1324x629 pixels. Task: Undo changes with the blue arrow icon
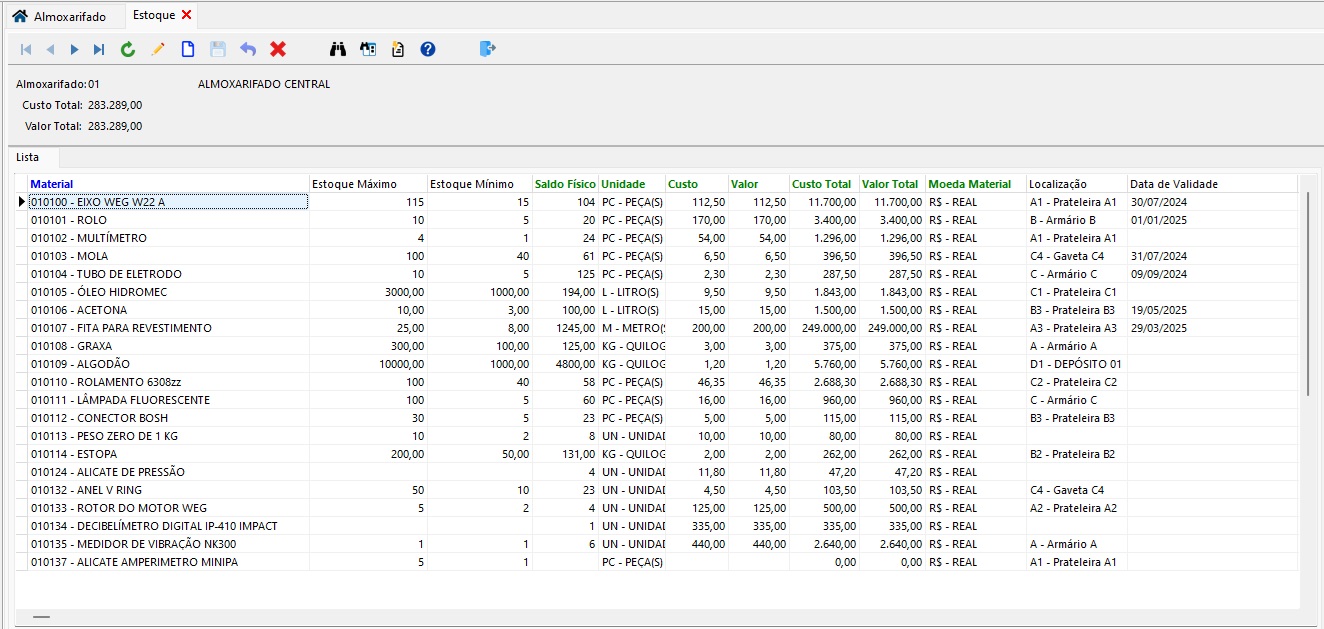(x=248, y=49)
